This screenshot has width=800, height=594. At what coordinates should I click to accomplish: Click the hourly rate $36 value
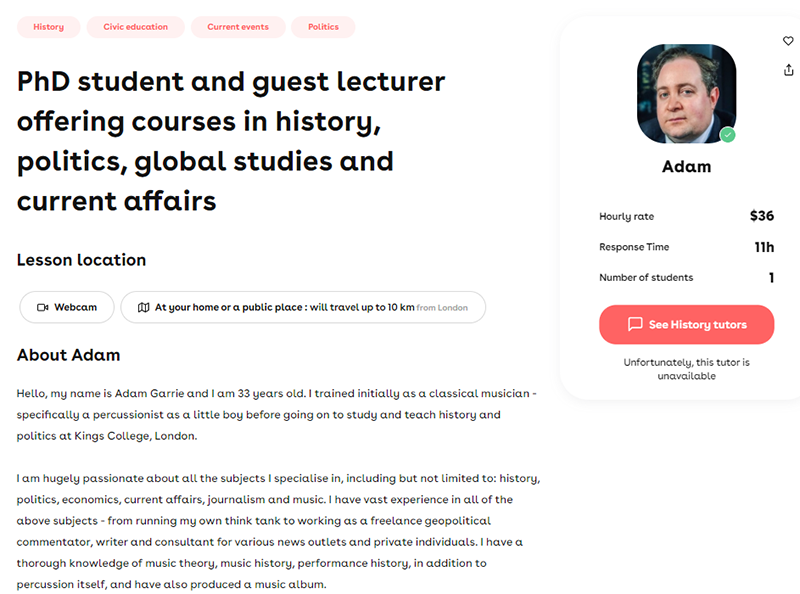coord(762,216)
